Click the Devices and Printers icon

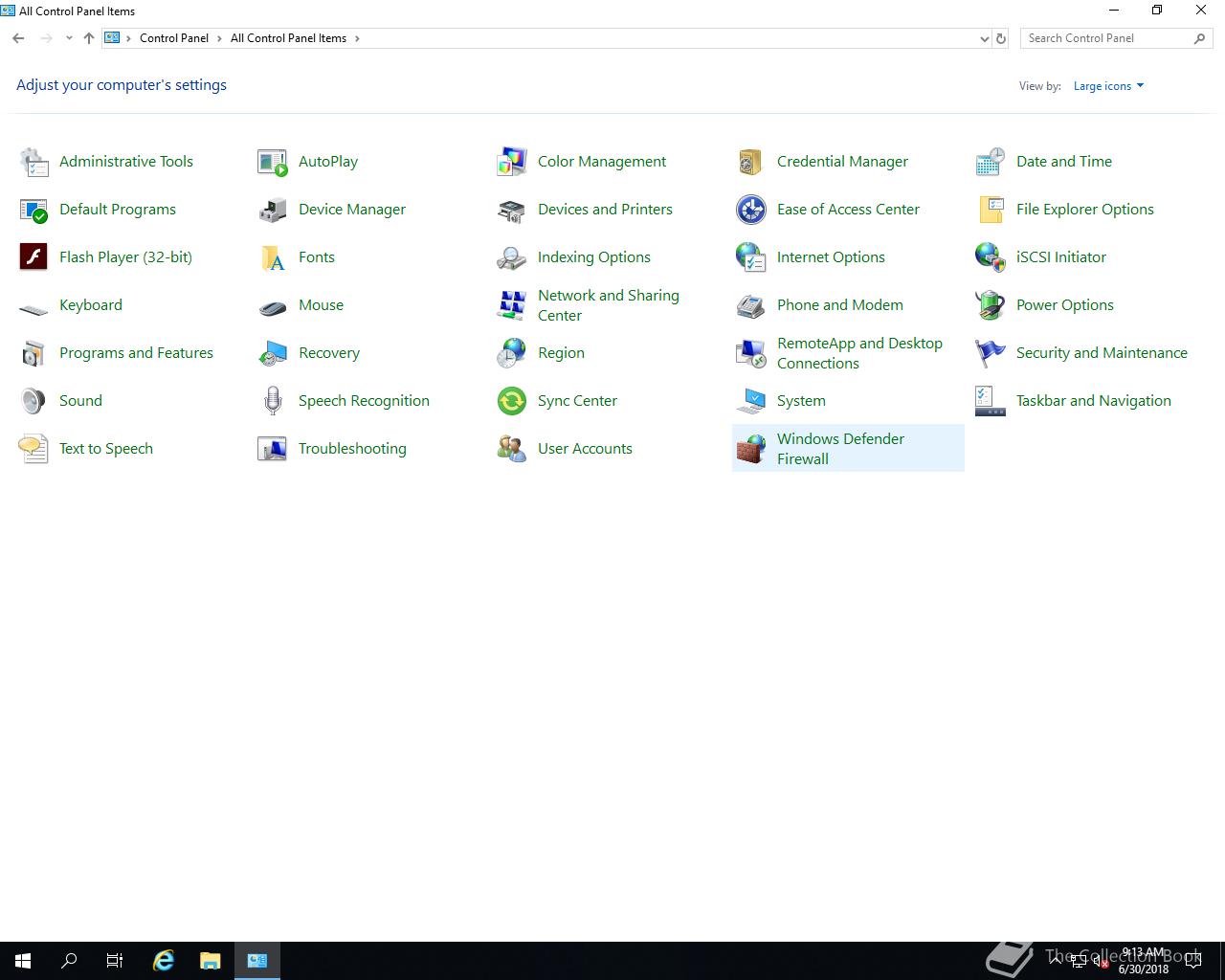512,210
